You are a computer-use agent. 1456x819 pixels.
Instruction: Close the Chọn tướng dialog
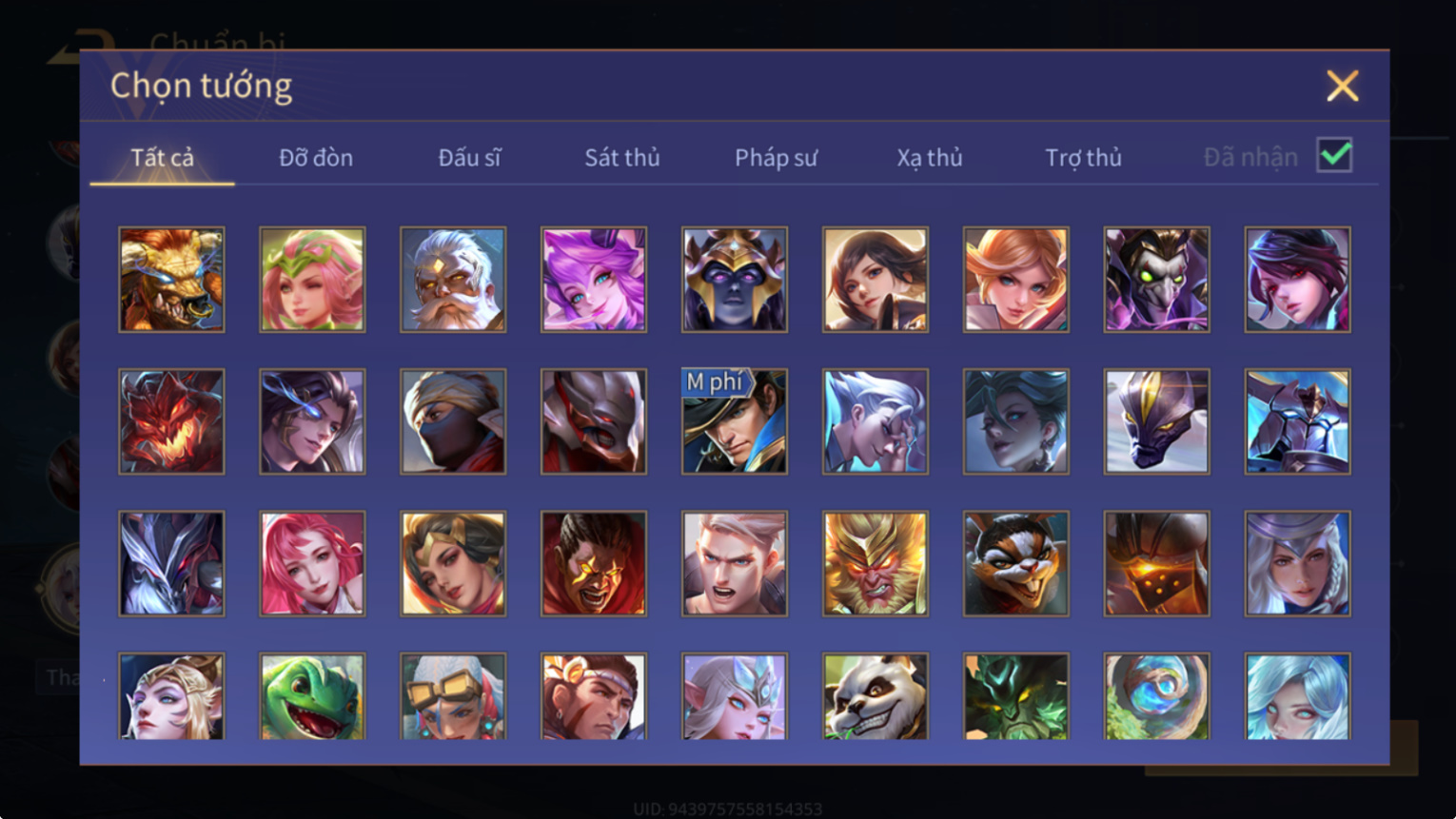coord(1343,86)
